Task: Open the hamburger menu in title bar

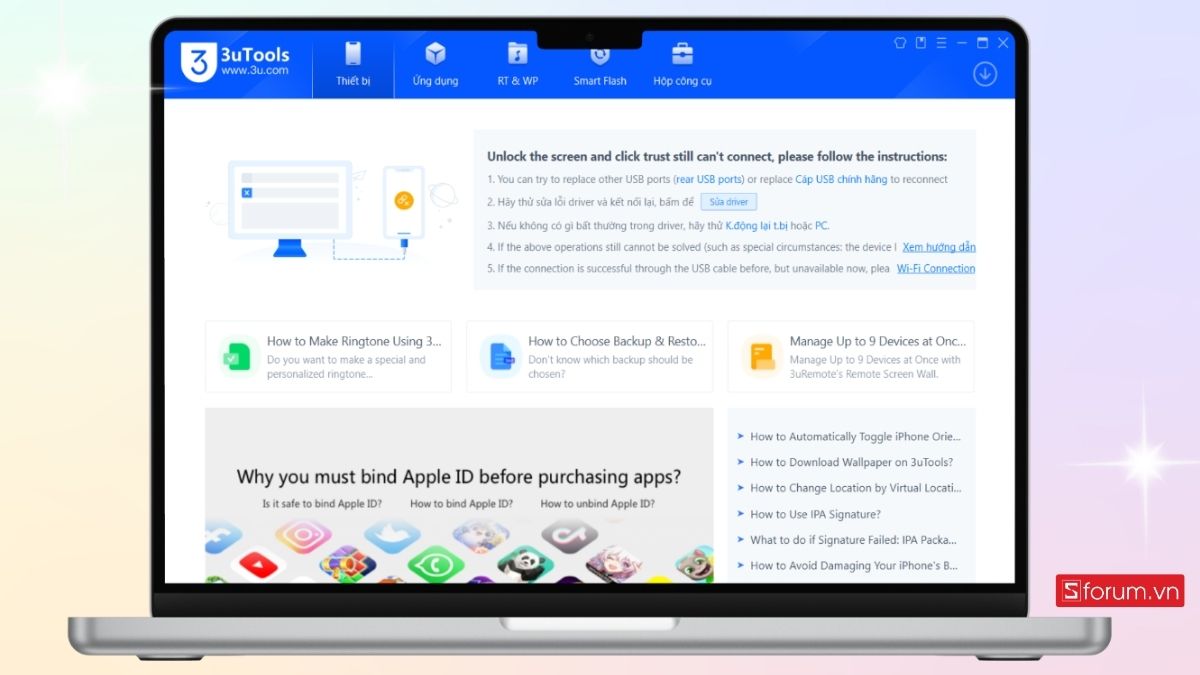Action: point(941,43)
